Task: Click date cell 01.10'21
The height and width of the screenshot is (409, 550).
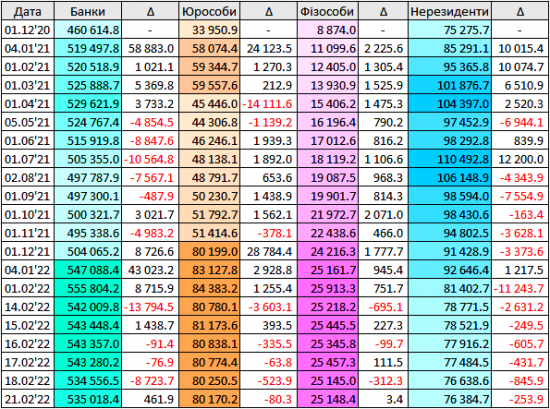Action: point(27,215)
